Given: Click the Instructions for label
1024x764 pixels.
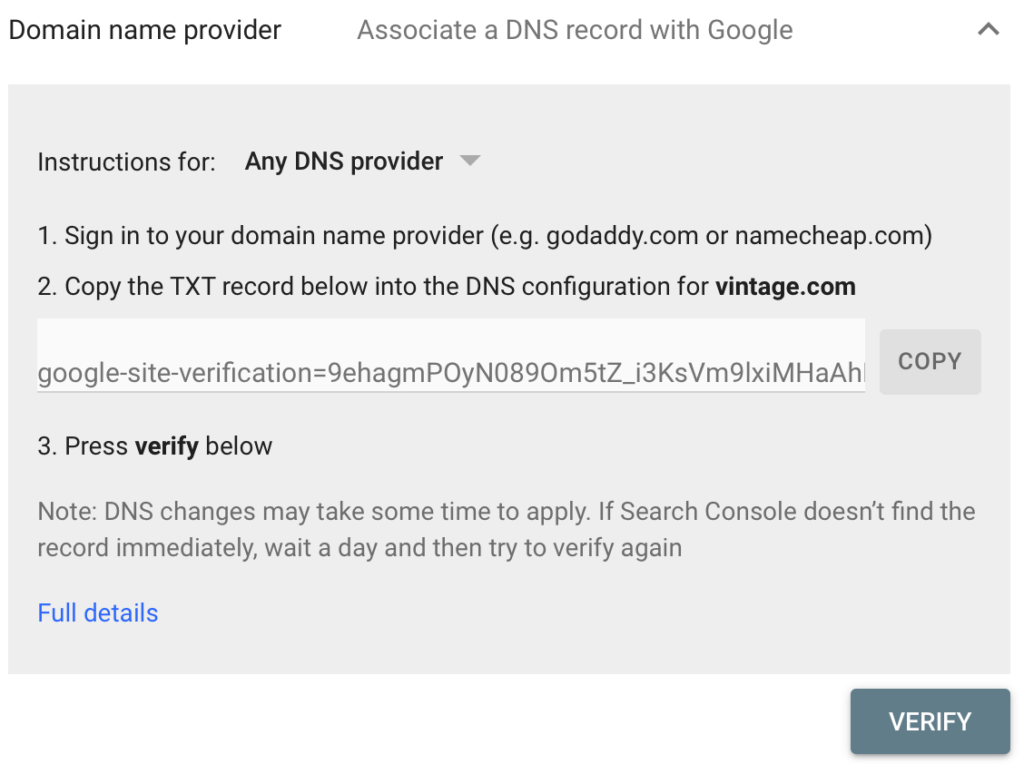Looking at the screenshot, I should tap(126, 162).
